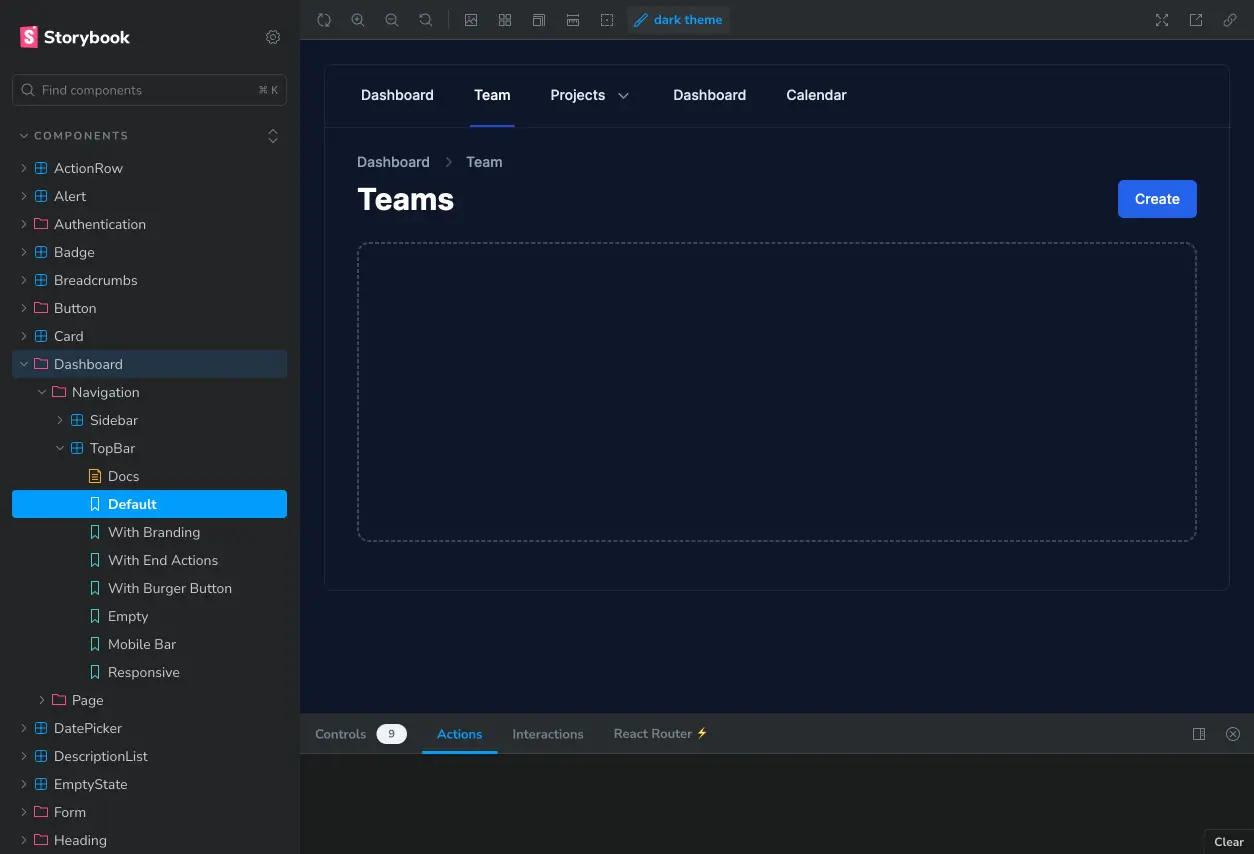The height and width of the screenshot is (854, 1254).
Task: Remount the TopBar component story
Action: pyautogui.click(x=324, y=19)
